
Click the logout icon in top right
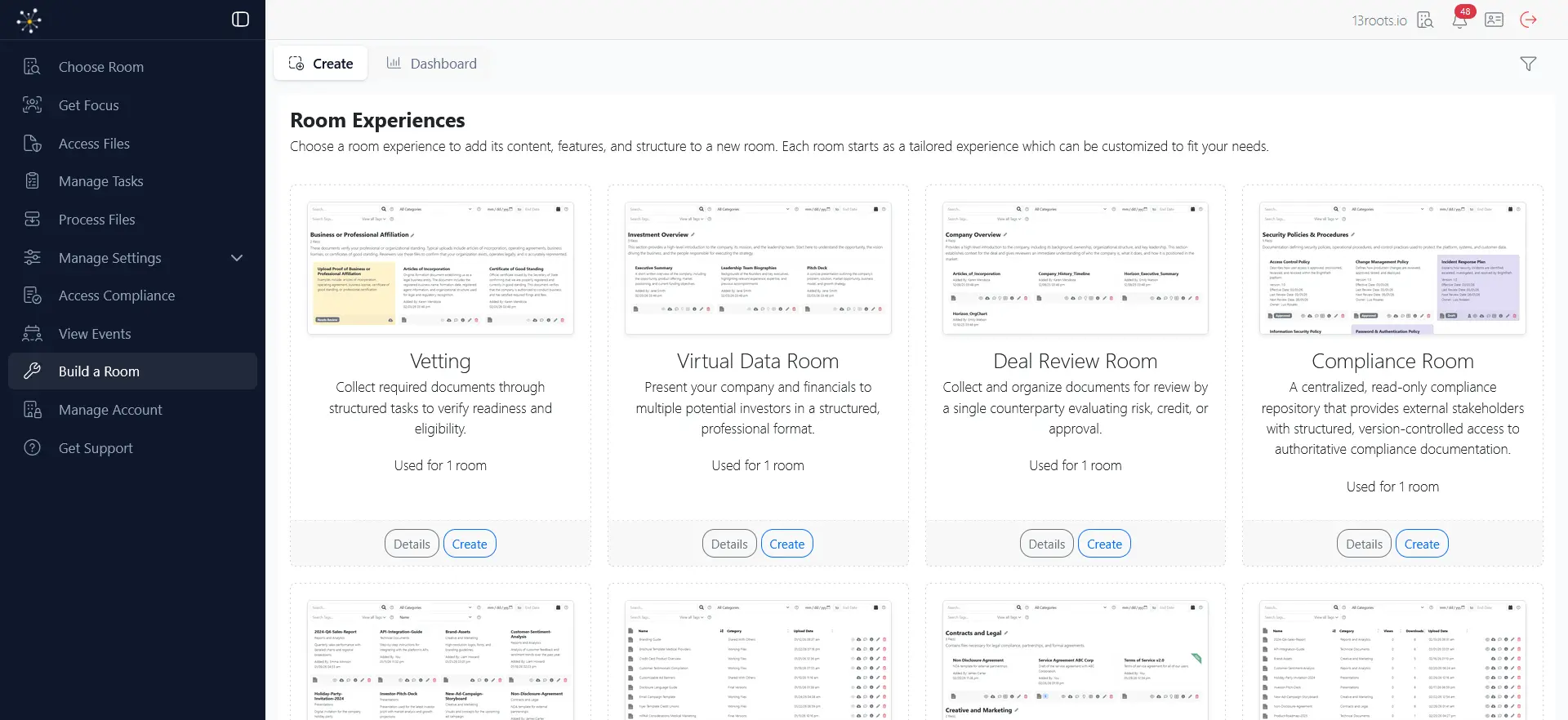[x=1529, y=20]
